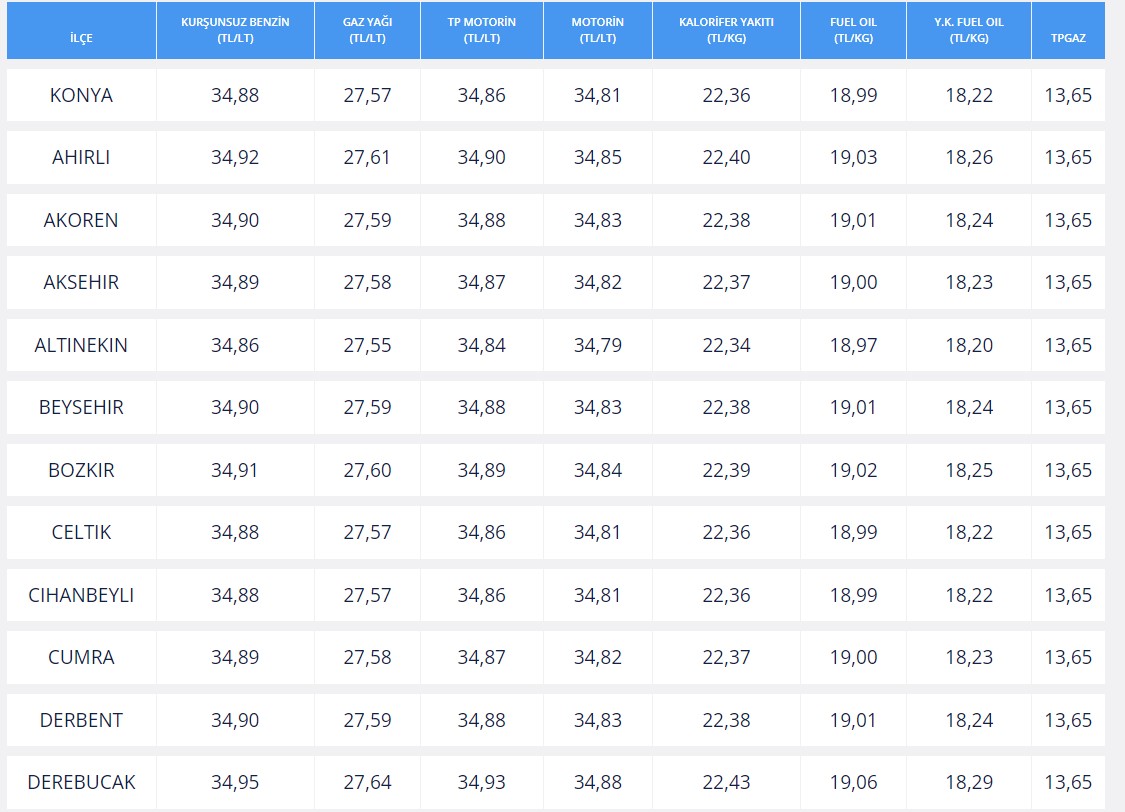This screenshot has width=1125, height=812.
Task: Click Derebucak's Kurşunsuz Benzin price 34,95
Action: pos(235,783)
